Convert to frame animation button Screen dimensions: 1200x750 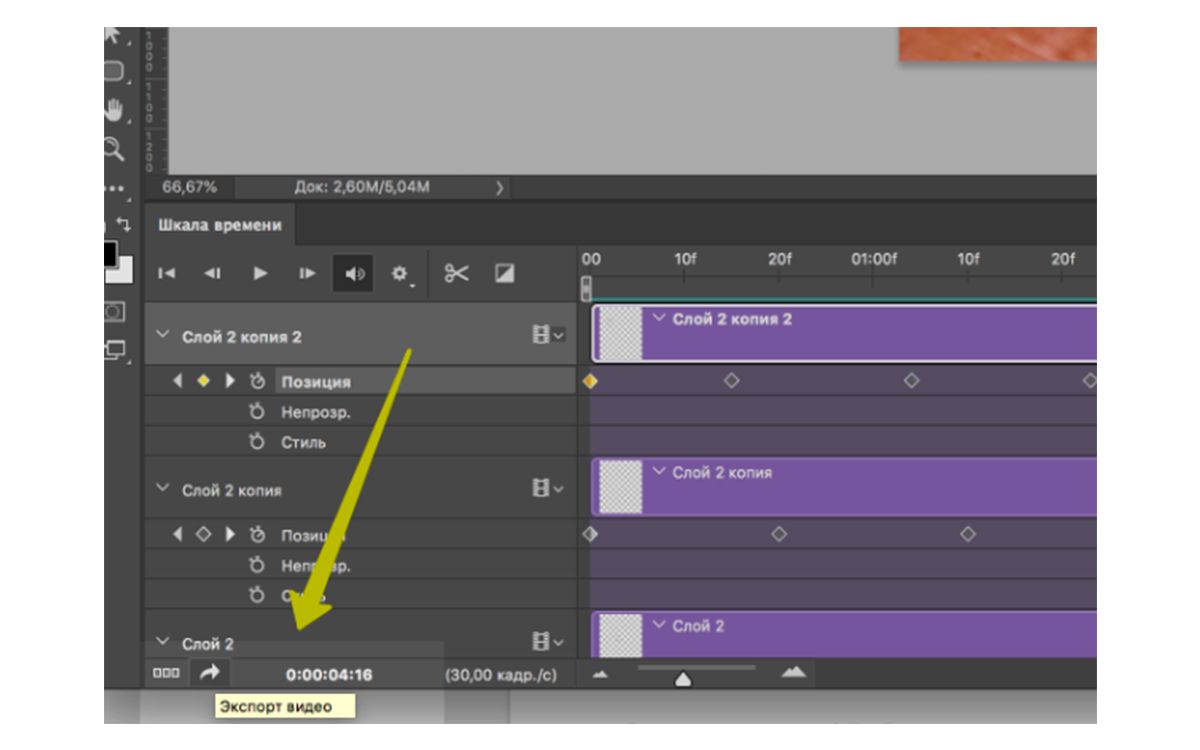point(166,673)
